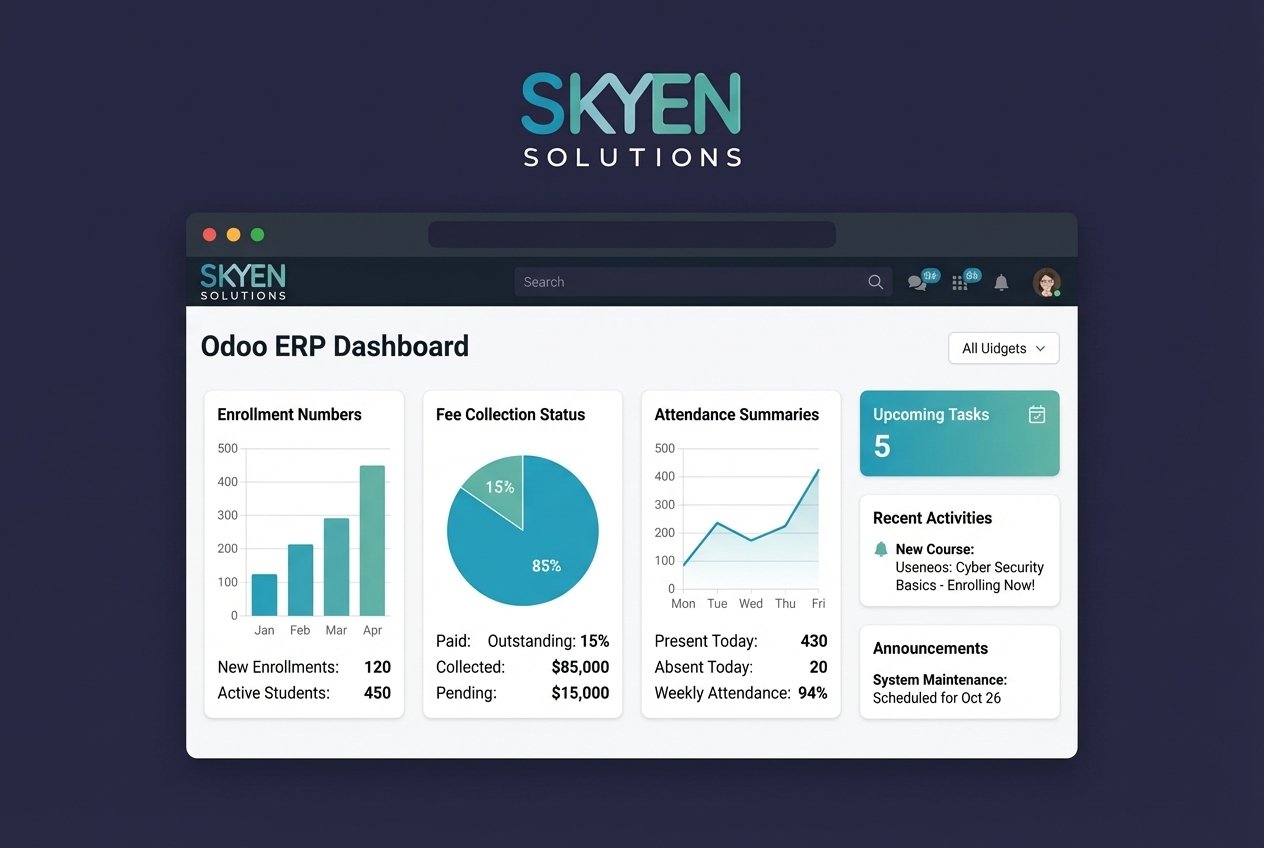Open the apps grid icon
This screenshot has height=848, width=1264.
(960, 283)
